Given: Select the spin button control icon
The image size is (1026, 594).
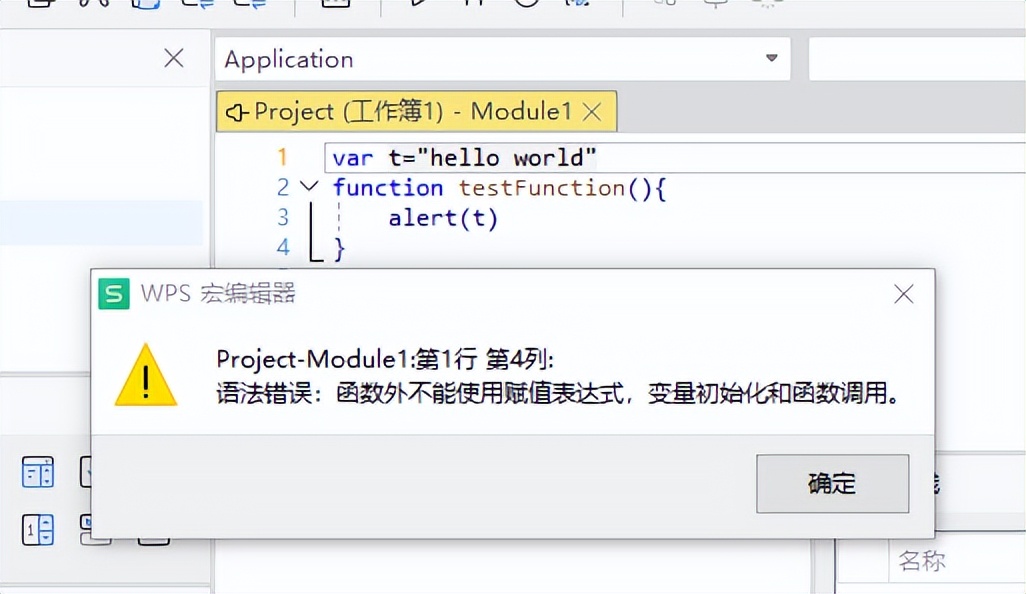Looking at the screenshot, I should coord(38,530).
